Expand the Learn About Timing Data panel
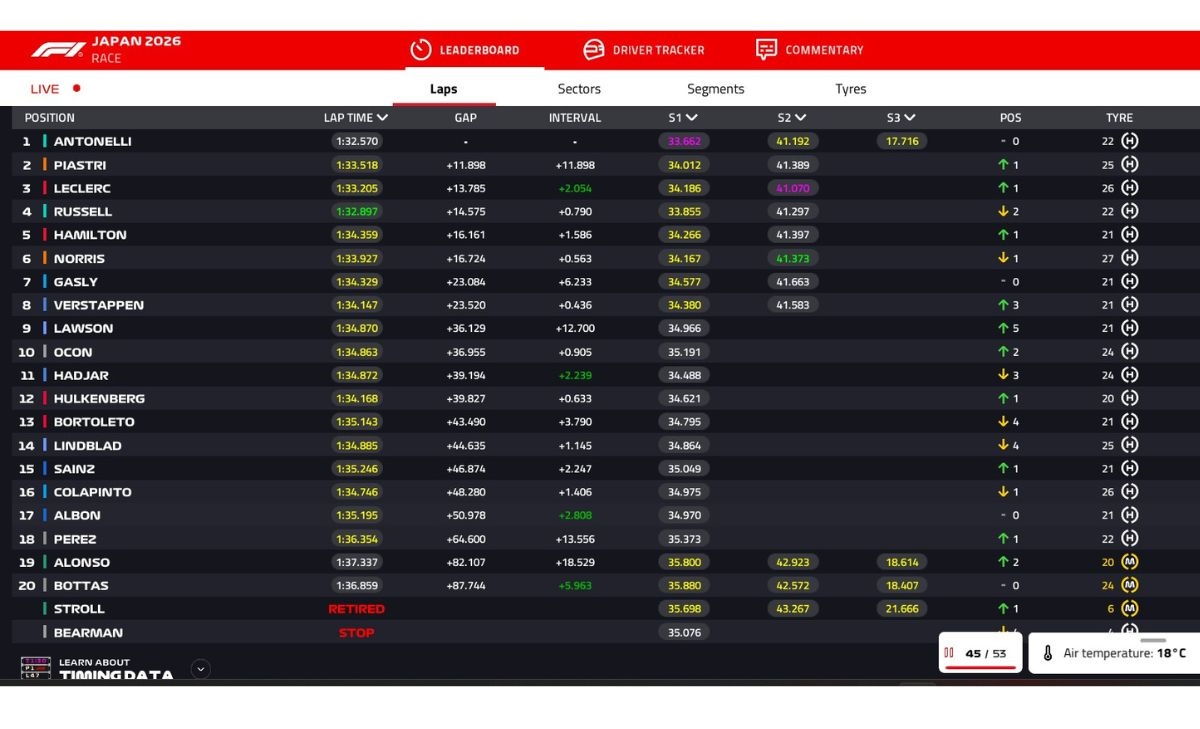The height and width of the screenshot is (729, 1200). click(201, 669)
